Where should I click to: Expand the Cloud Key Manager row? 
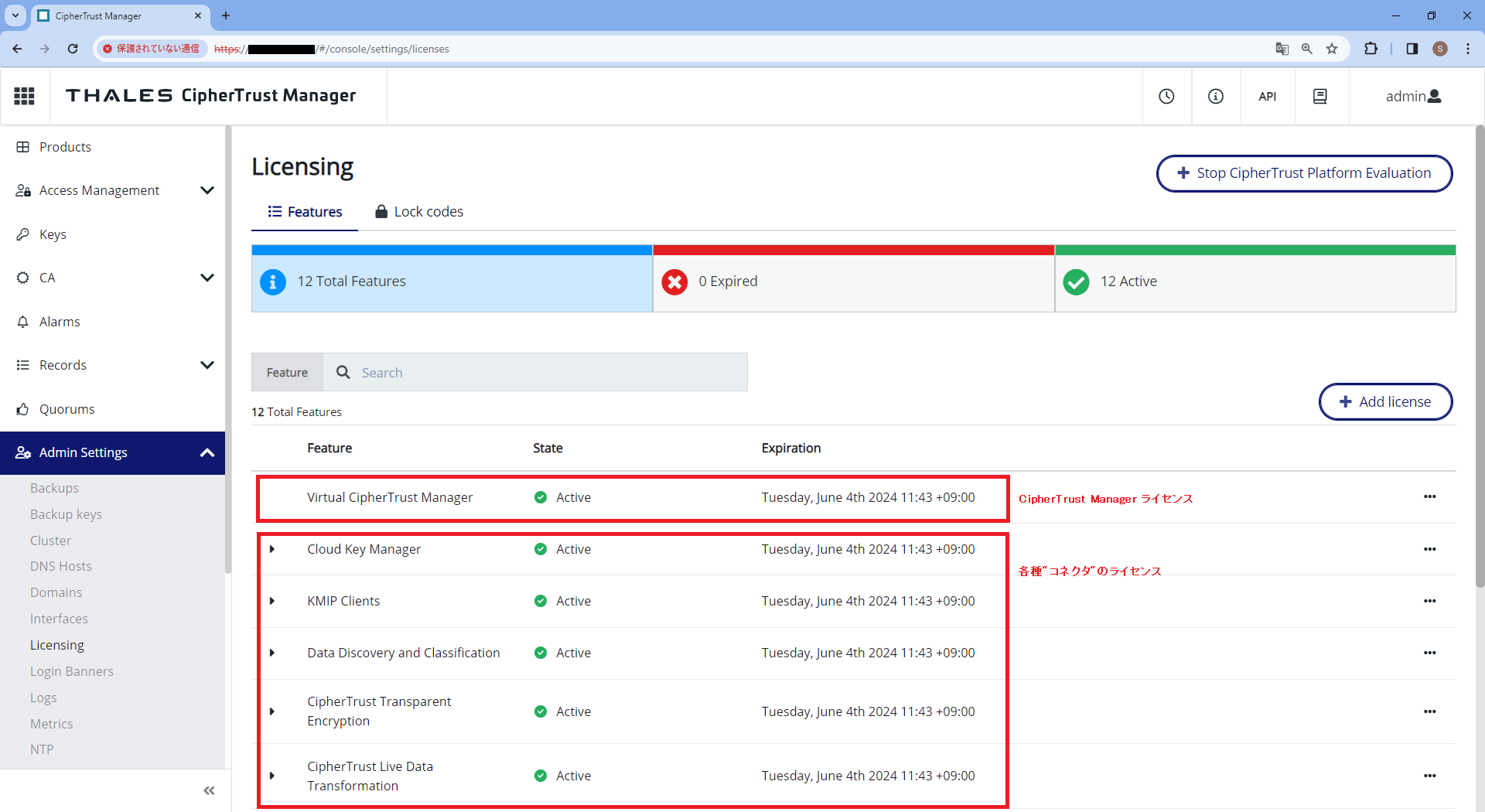[x=272, y=549]
